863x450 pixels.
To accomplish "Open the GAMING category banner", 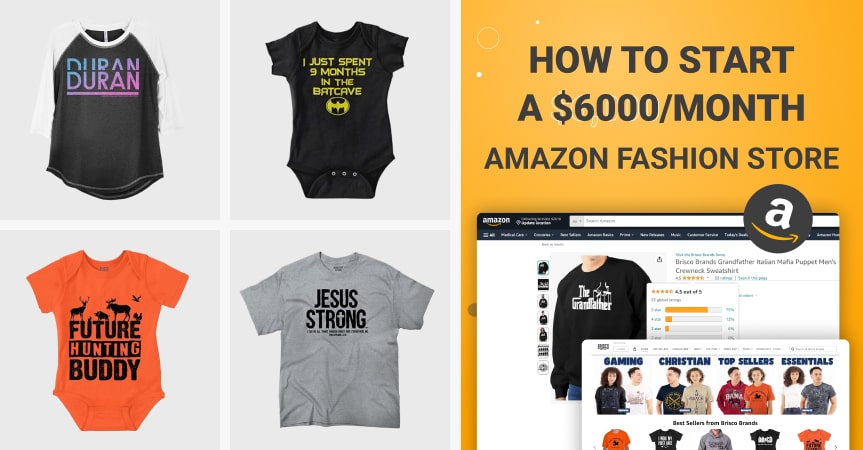I will coord(622,385).
